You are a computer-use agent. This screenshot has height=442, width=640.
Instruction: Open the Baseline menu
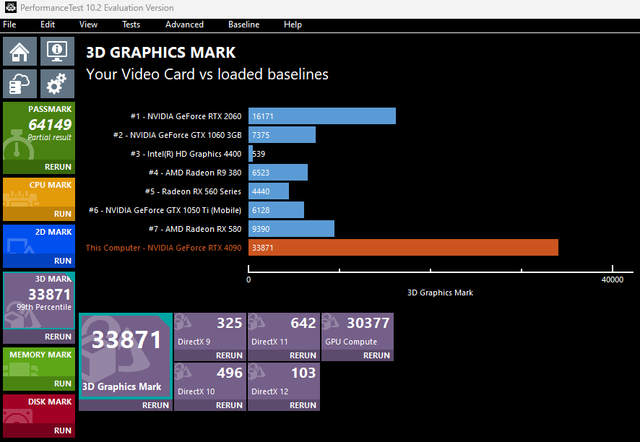point(244,24)
